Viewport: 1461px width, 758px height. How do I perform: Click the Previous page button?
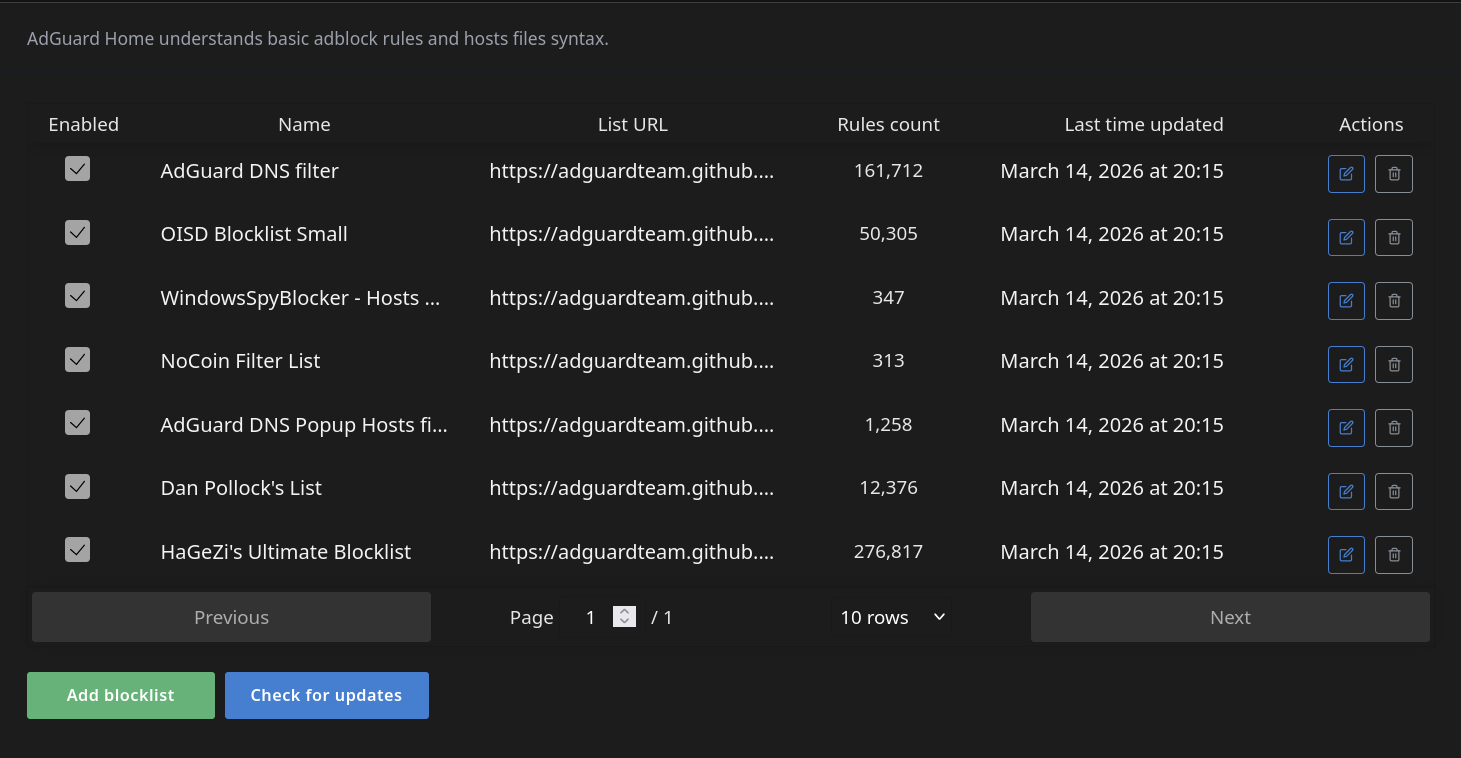231,617
